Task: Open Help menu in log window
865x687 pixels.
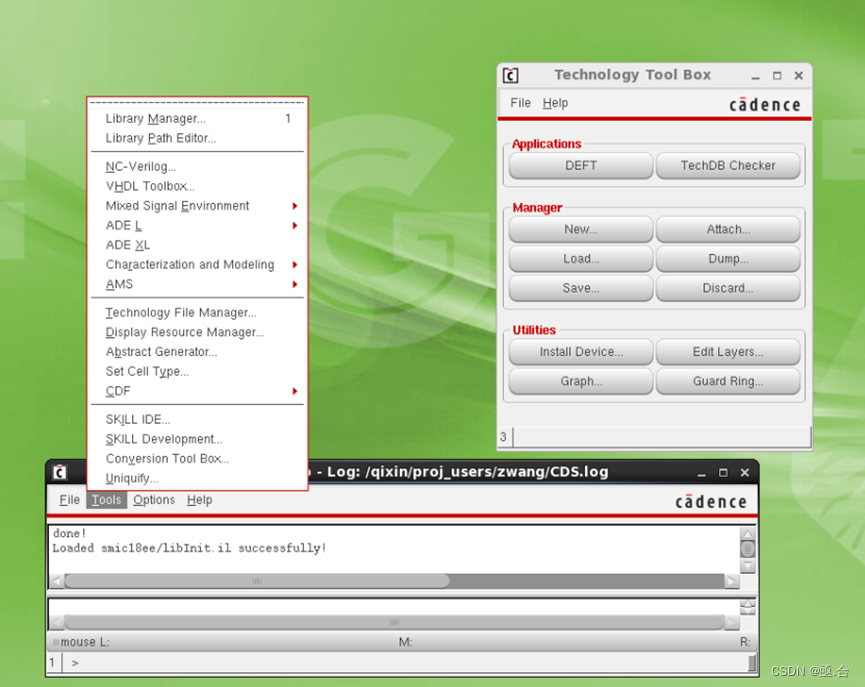Action: (x=199, y=500)
